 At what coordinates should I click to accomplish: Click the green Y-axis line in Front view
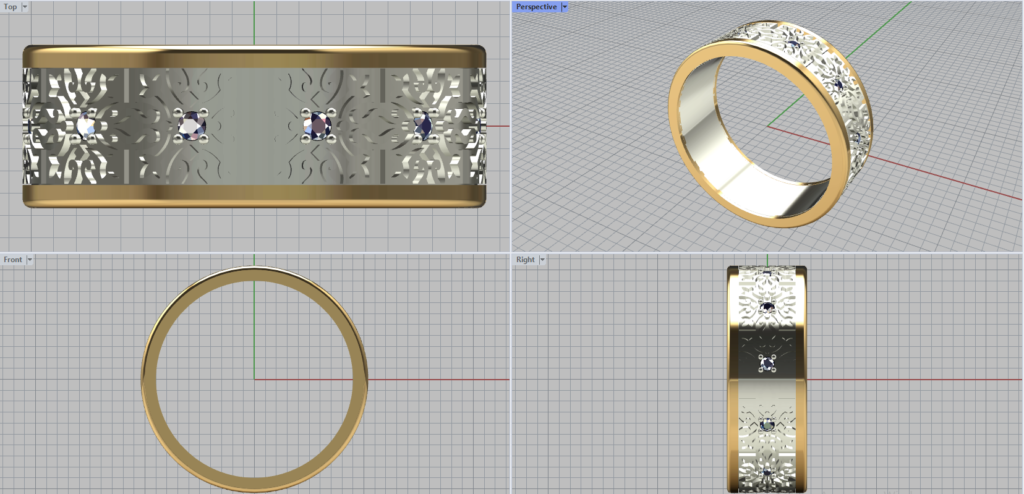coord(254,330)
